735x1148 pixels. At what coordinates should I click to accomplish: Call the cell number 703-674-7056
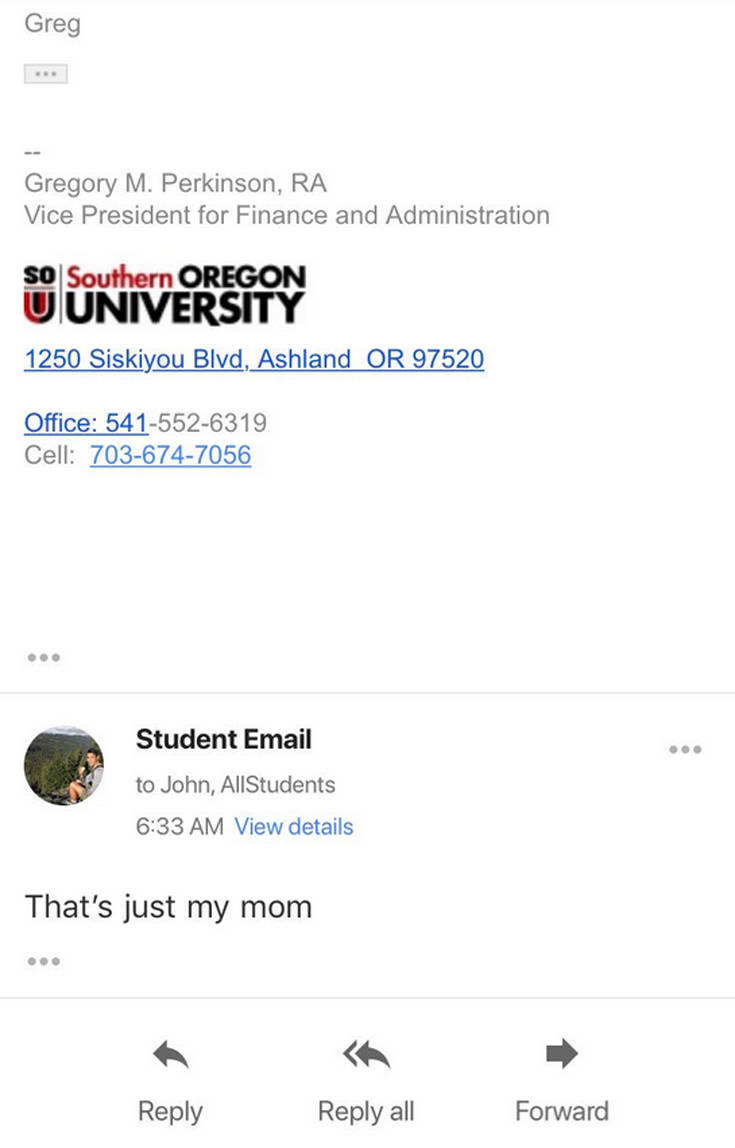(170, 455)
